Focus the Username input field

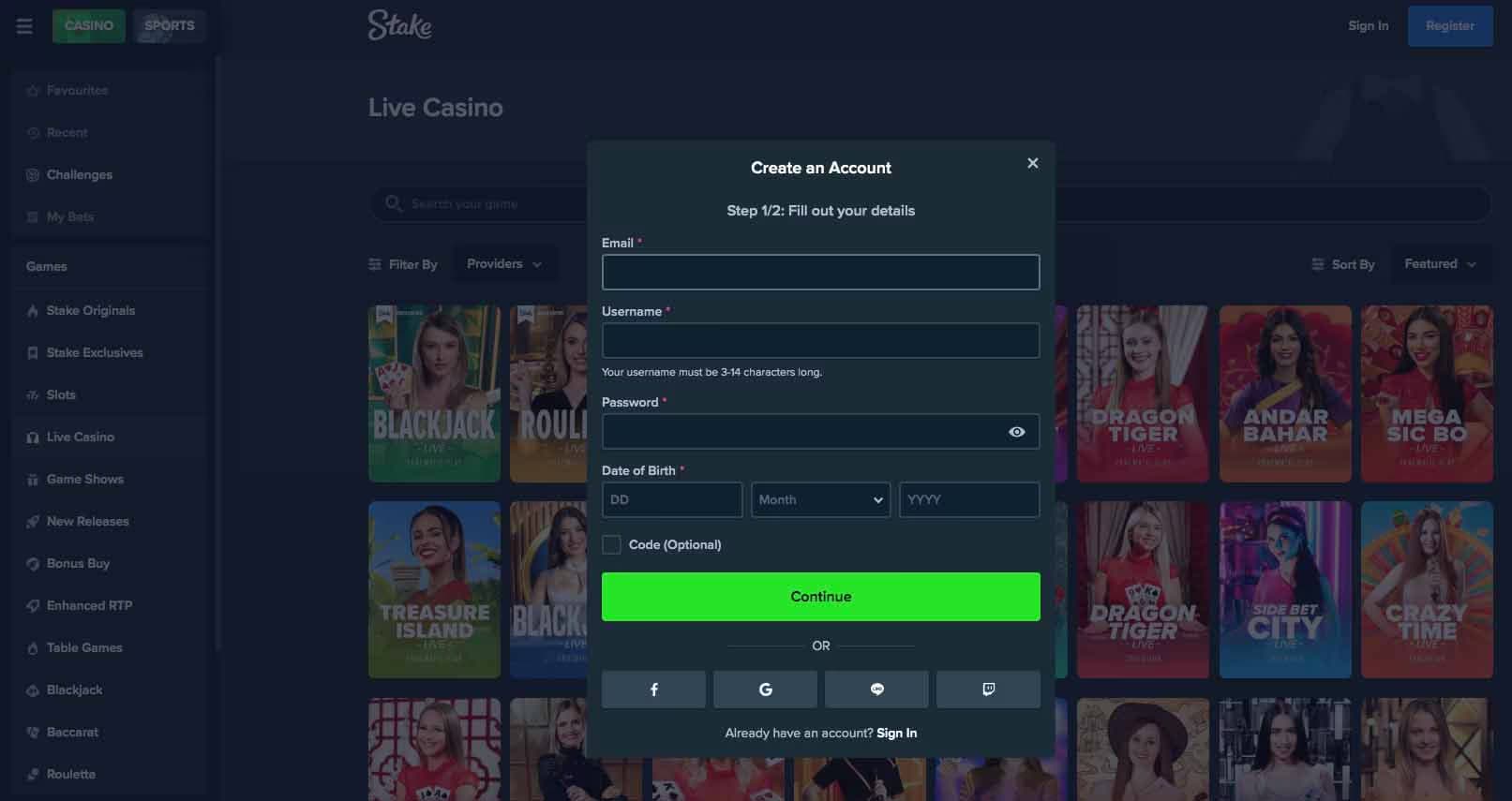(820, 340)
